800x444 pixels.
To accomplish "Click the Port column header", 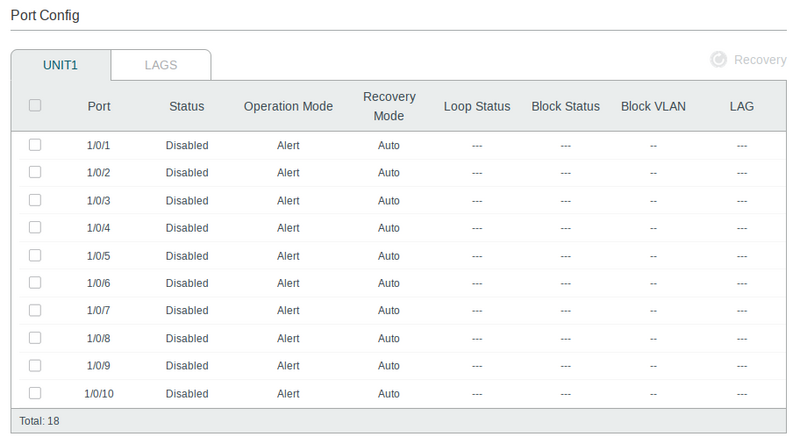I will [x=99, y=106].
